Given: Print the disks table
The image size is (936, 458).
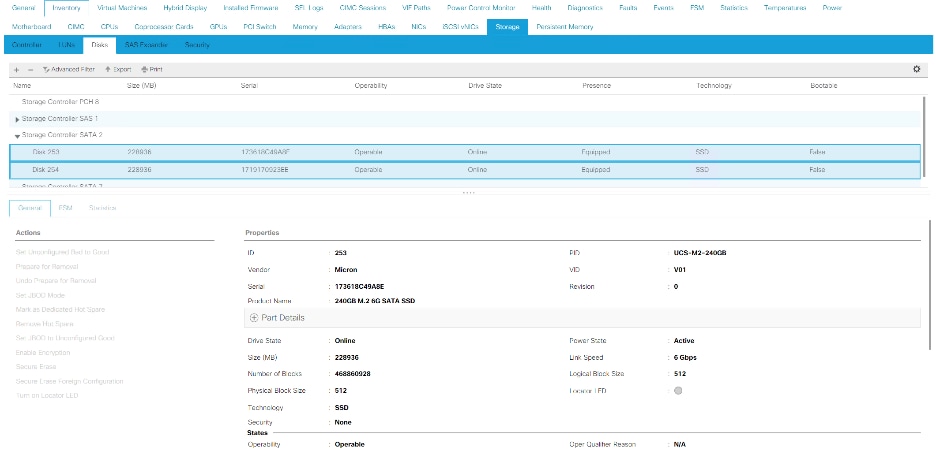Looking at the screenshot, I should click(x=152, y=70).
